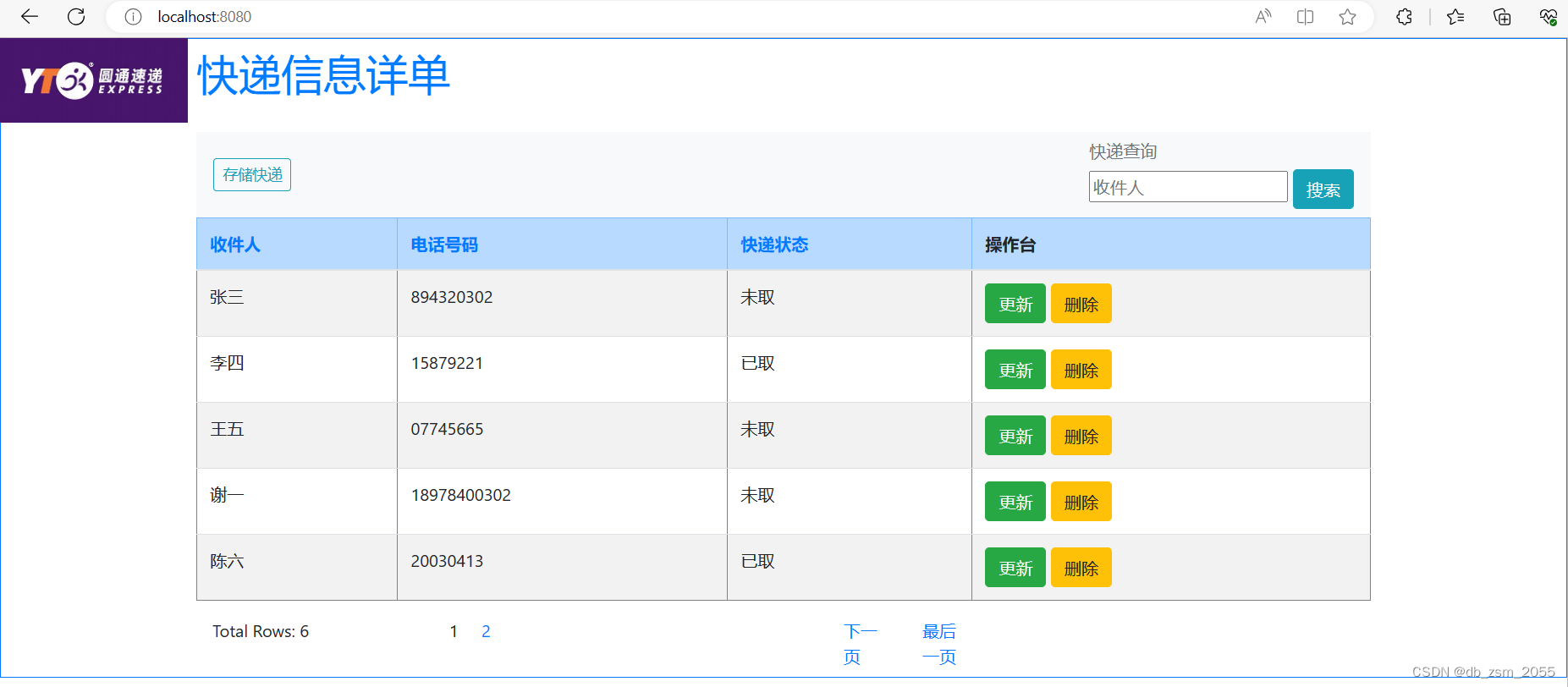Open the favorites list icon
This screenshot has height=687, width=1568.
click(x=1455, y=17)
